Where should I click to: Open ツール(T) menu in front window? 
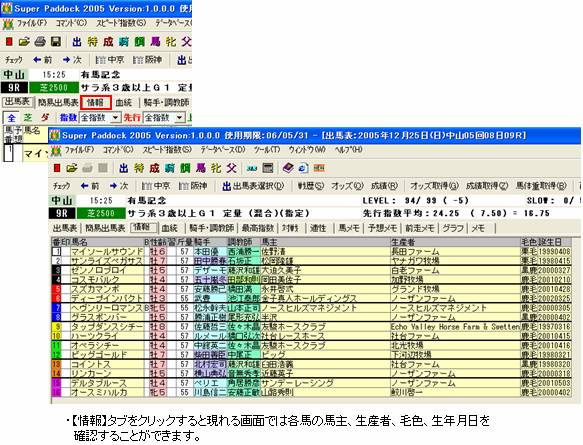[267, 150]
